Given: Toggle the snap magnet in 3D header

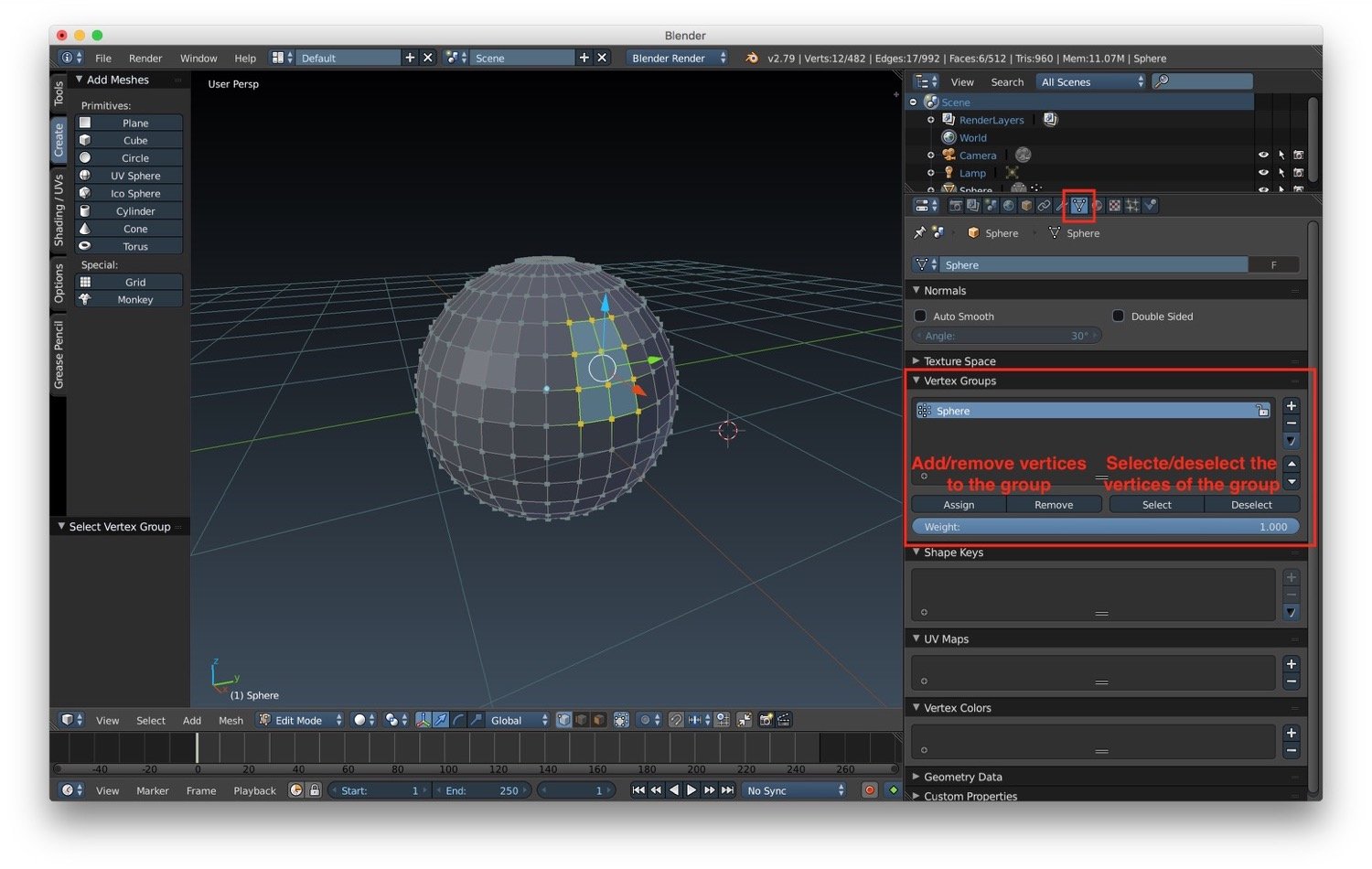Looking at the screenshot, I should click(x=676, y=720).
